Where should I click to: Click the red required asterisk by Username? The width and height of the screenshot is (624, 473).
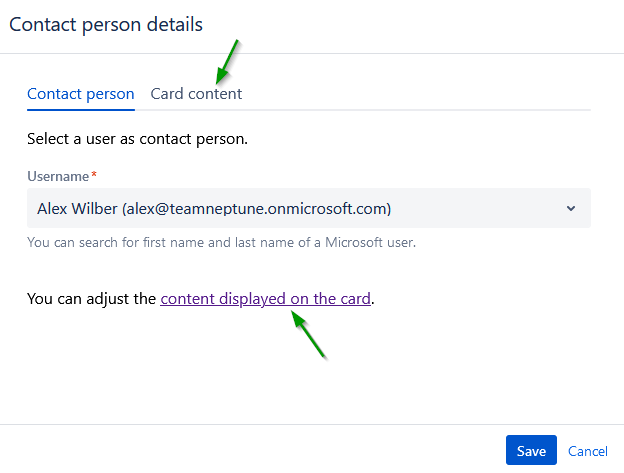click(94, 176)
